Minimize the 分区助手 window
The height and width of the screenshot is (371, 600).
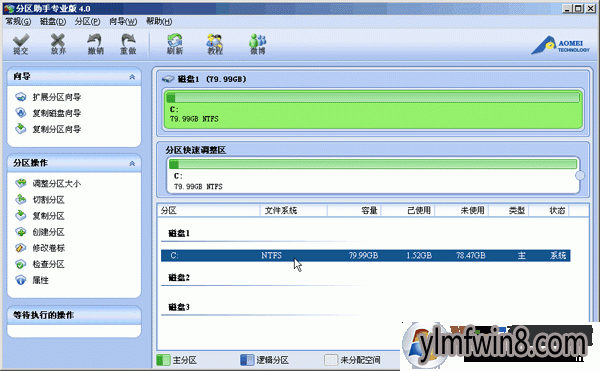coord(568,8)
